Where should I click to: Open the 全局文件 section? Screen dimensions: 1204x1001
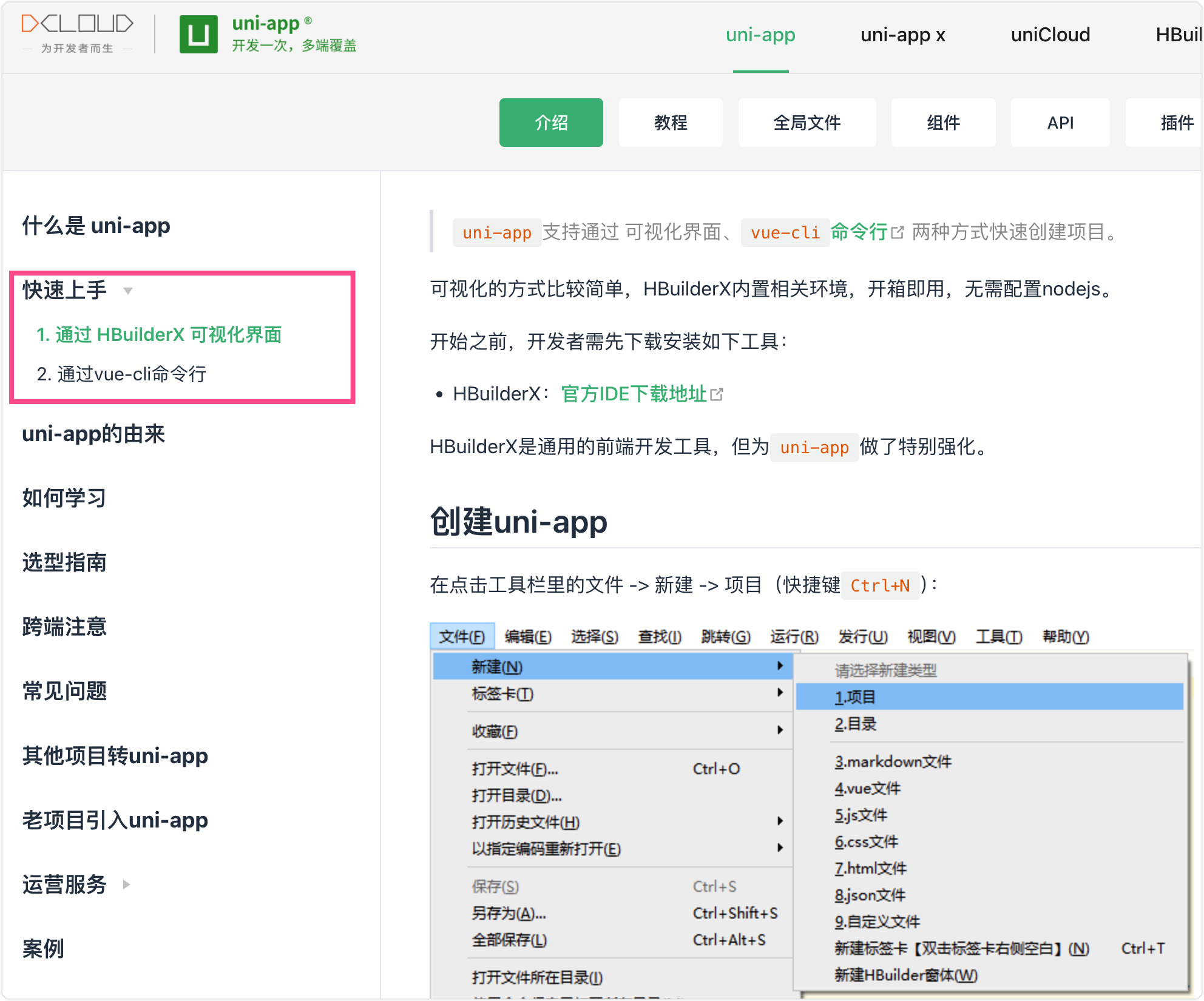(807, 123)
